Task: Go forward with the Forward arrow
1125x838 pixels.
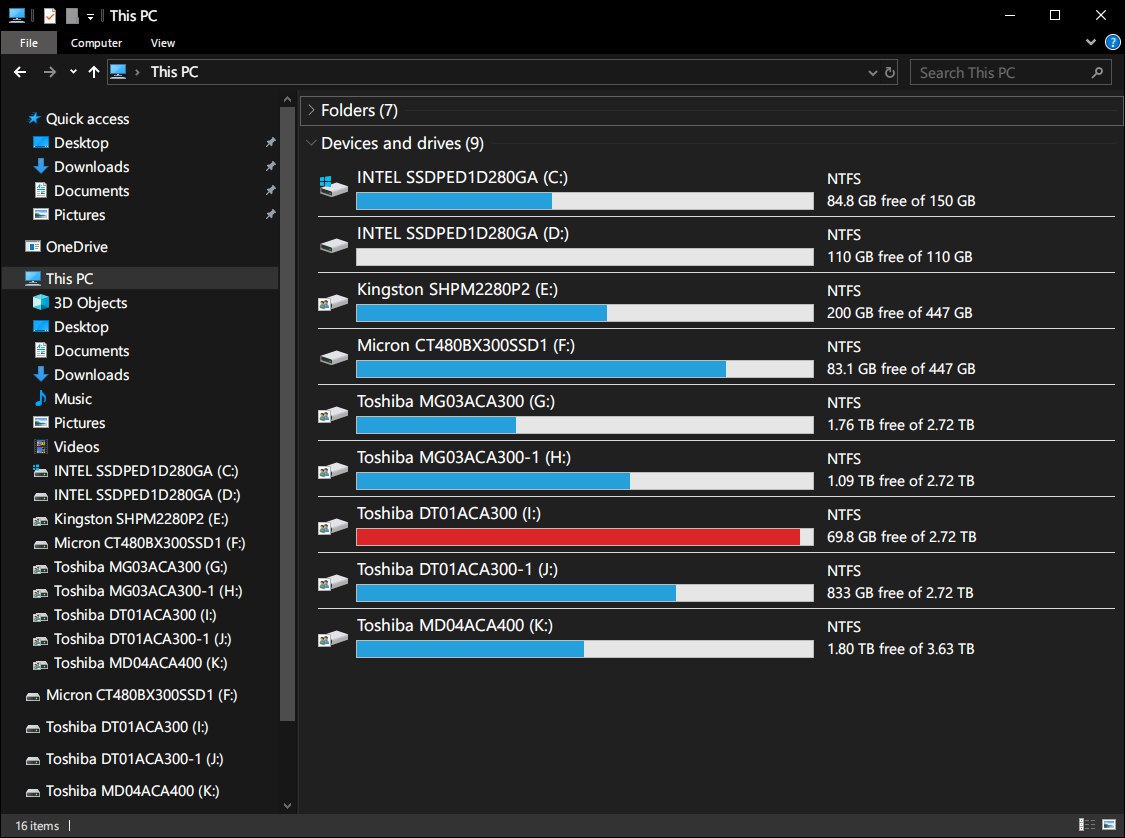Action: [50, 72]
